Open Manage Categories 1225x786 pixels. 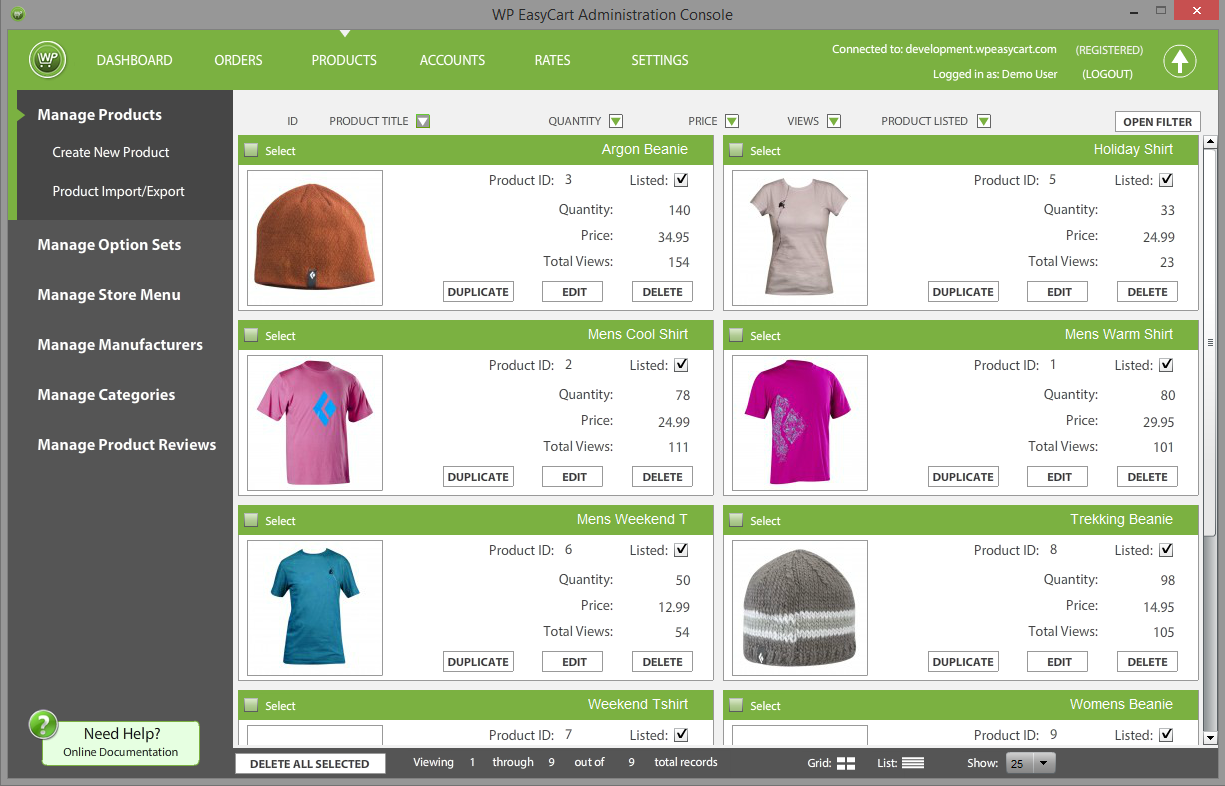point(106,395)
